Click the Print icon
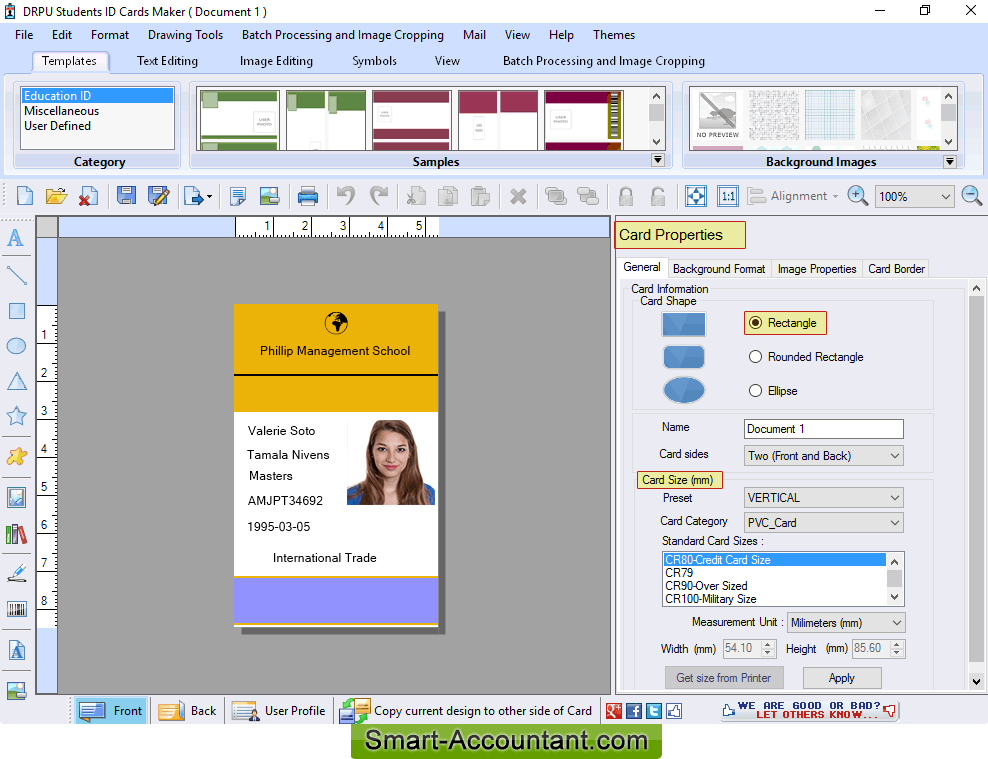988x759 pixels. tap(307, 196)
